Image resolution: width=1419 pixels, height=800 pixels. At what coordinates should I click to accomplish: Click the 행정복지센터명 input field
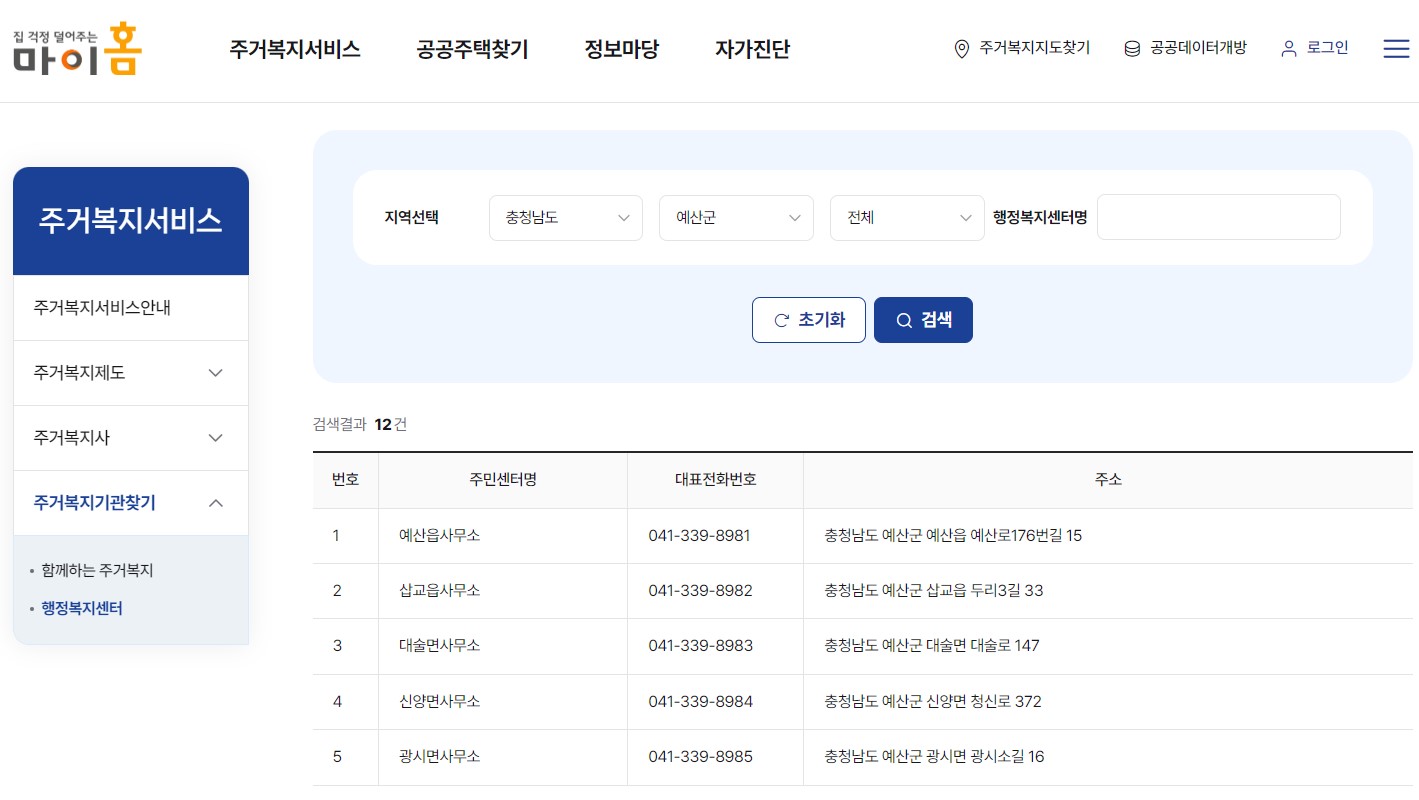(1218, 216)
